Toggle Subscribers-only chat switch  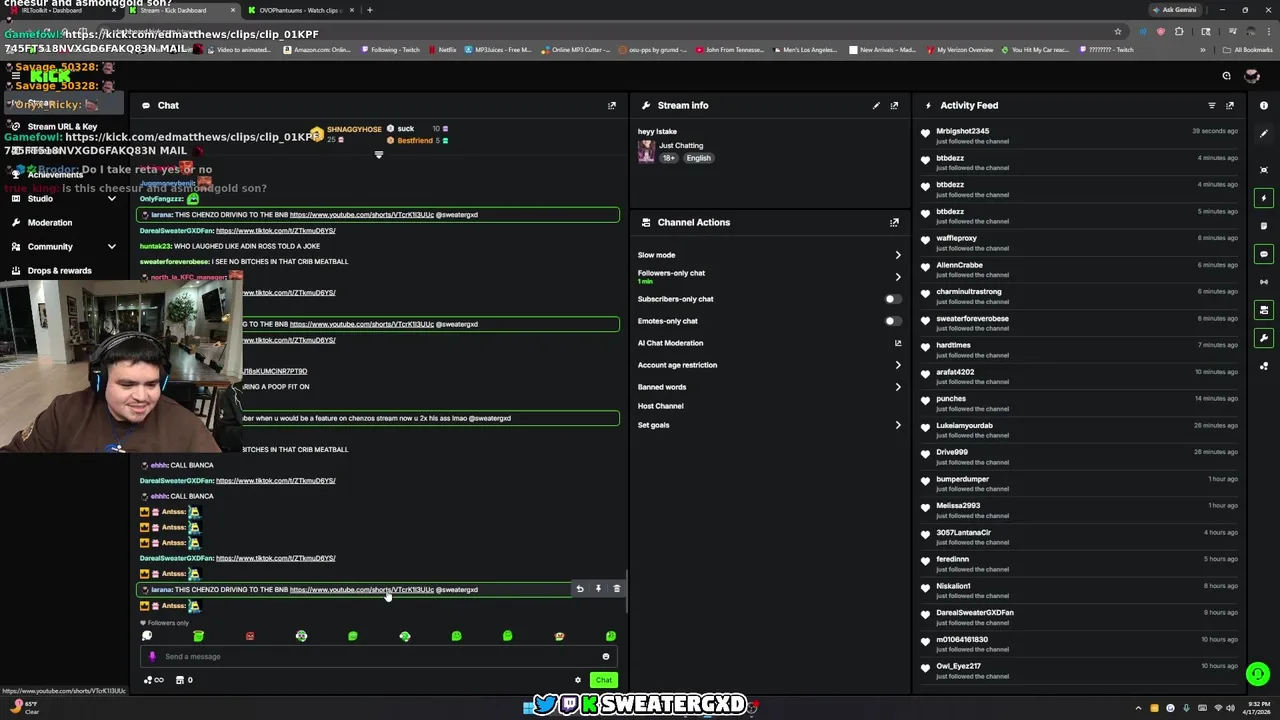click(893, 299)
